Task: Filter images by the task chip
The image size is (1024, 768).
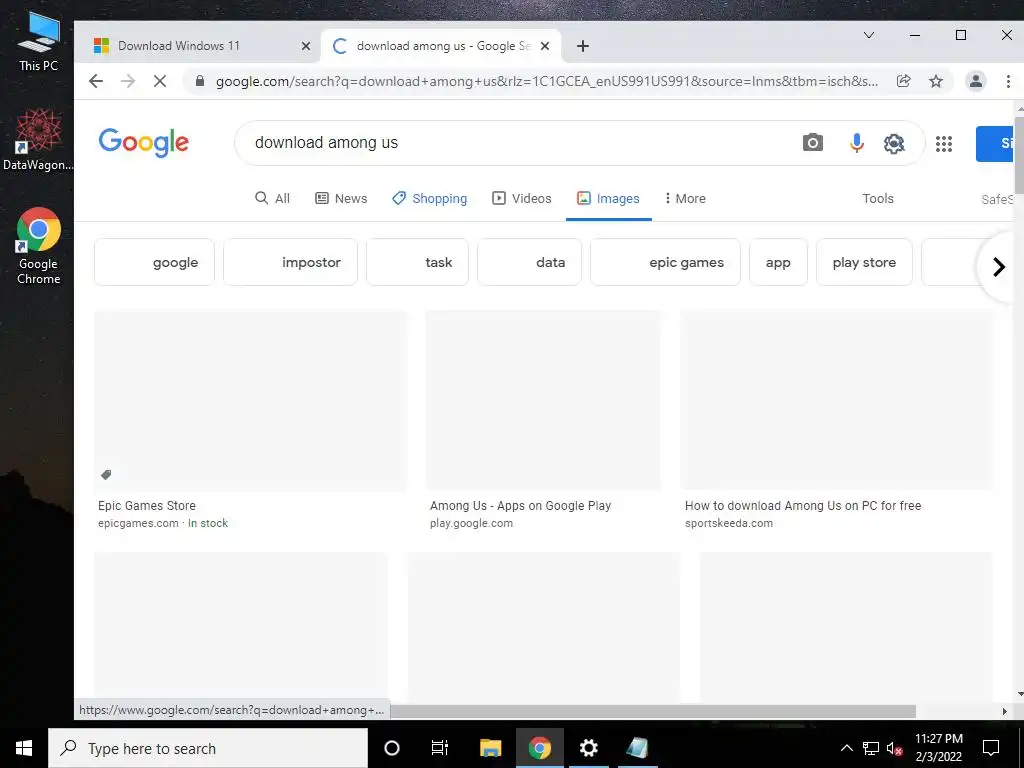Action: coord(417,262)
